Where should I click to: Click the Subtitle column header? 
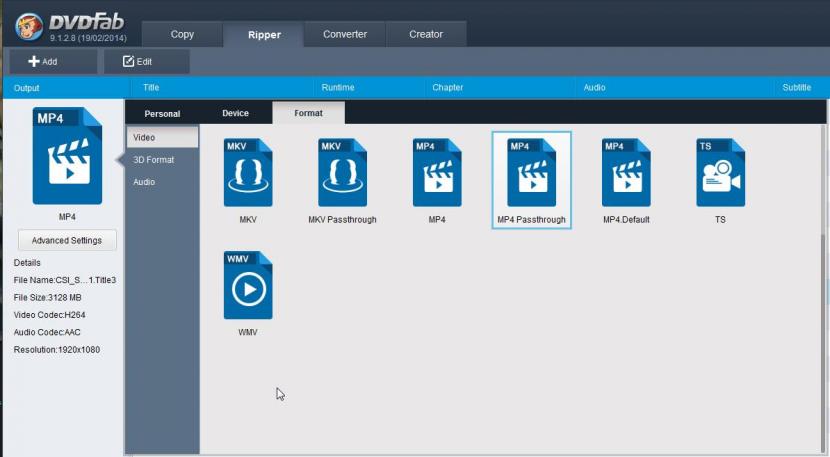point(797,87)
